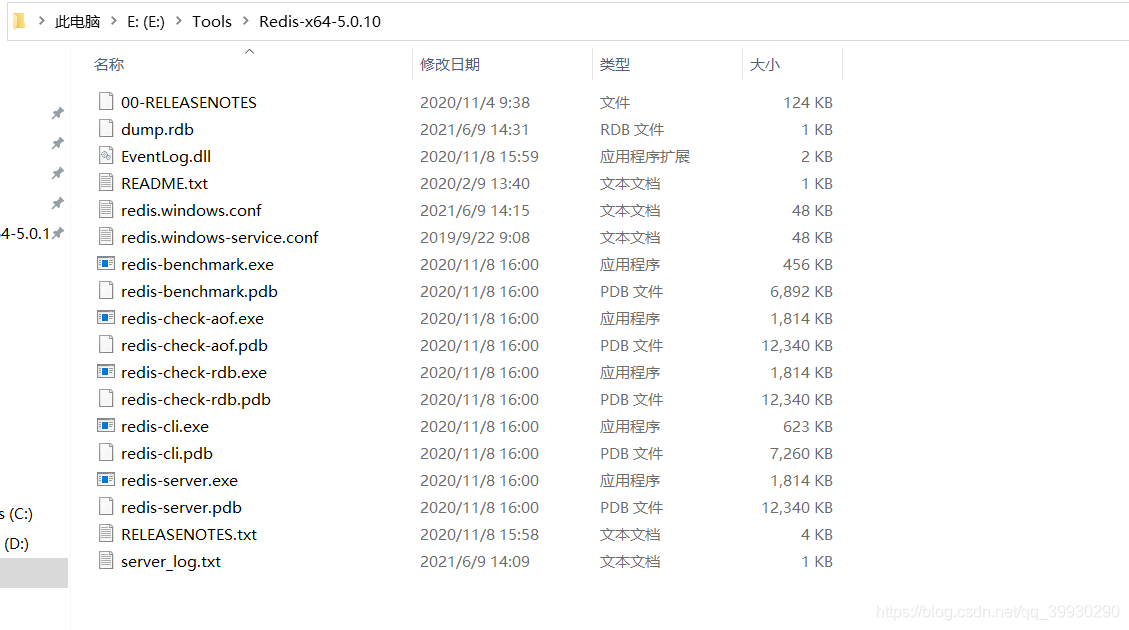
Task: Click the redis-check-aof.exe application icon
Action: [x=106, y=318]
